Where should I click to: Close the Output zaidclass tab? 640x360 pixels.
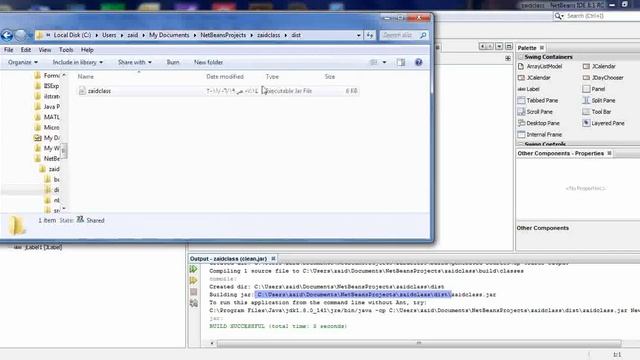273,259
